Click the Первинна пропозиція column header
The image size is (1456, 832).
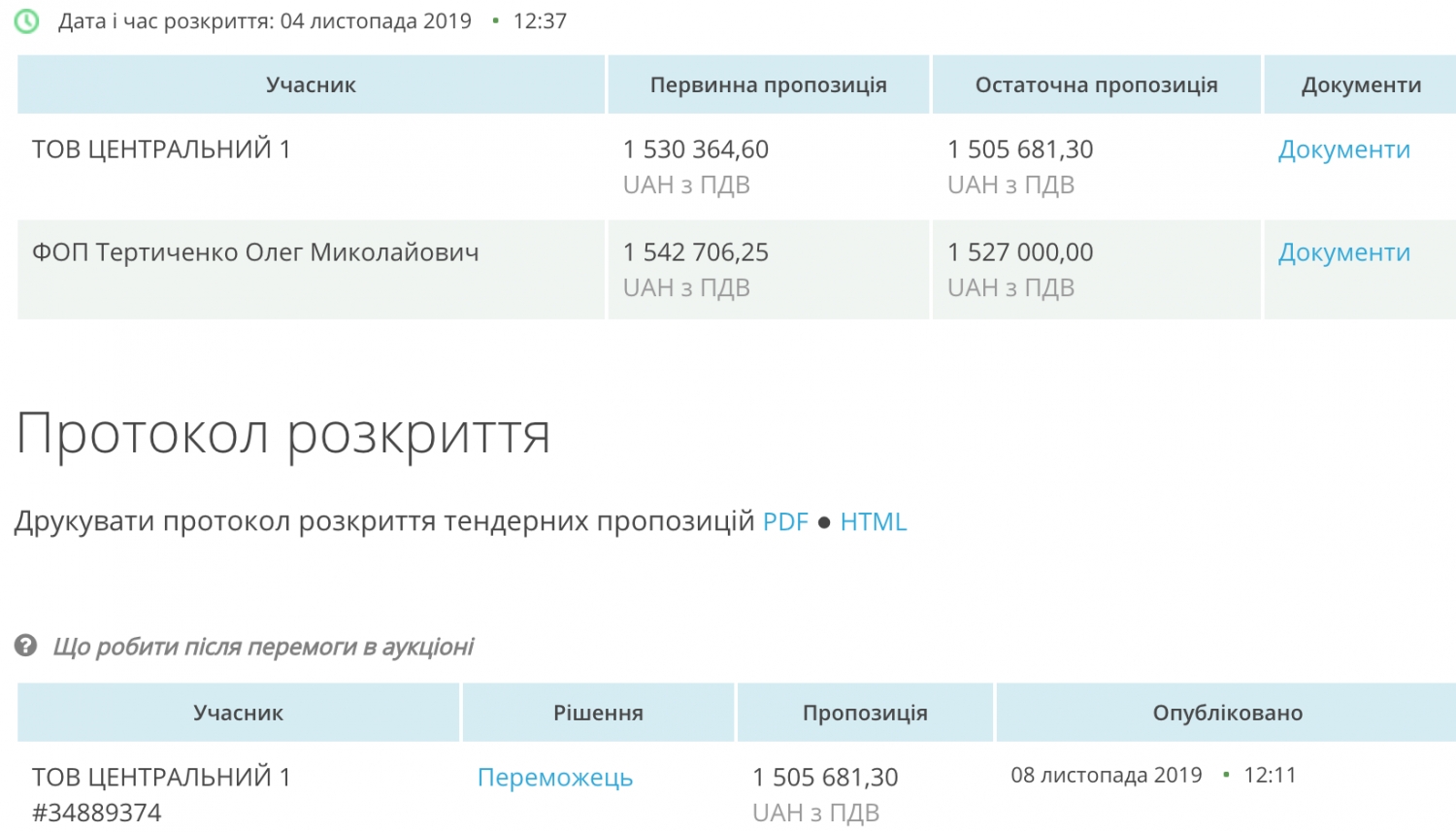point(768,85)
